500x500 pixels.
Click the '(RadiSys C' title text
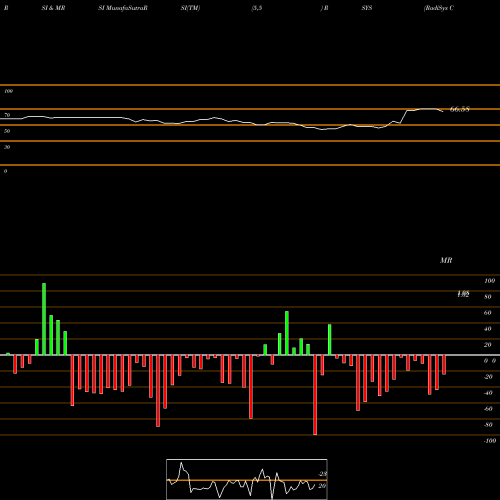point(439,8)
